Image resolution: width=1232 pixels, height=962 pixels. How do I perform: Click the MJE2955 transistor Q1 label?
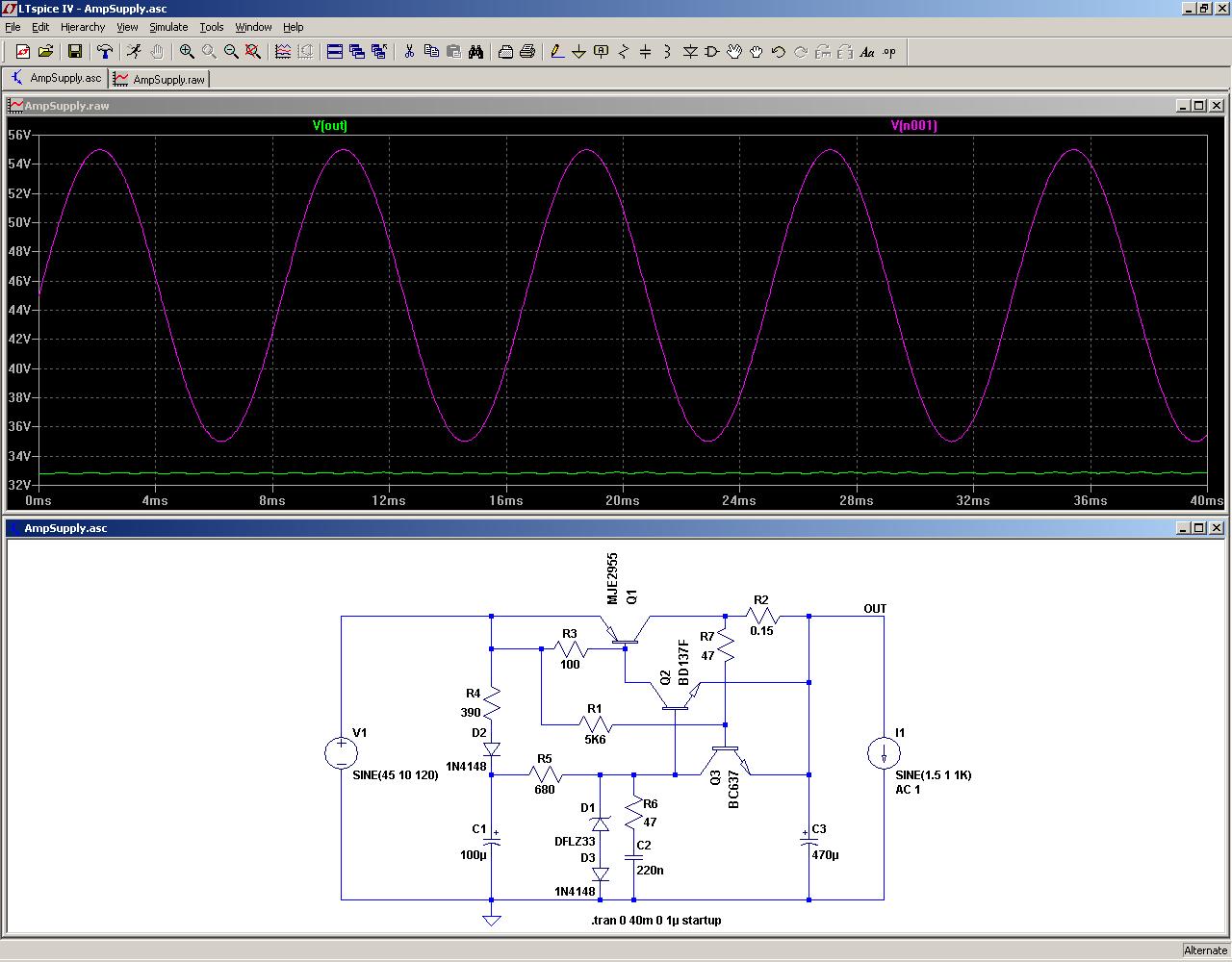coord(612,578)
